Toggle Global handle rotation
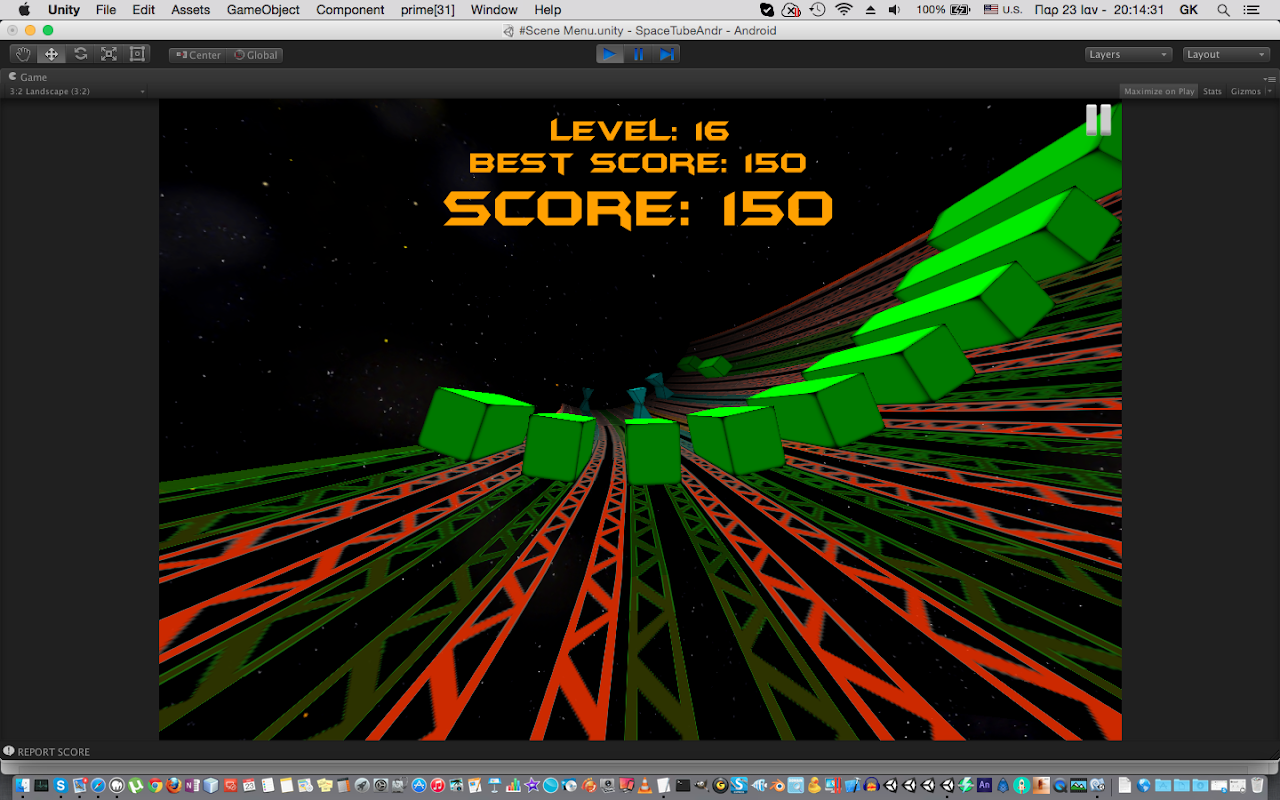The width and height of the screenshot is (1280, 800). pos(256,55)
